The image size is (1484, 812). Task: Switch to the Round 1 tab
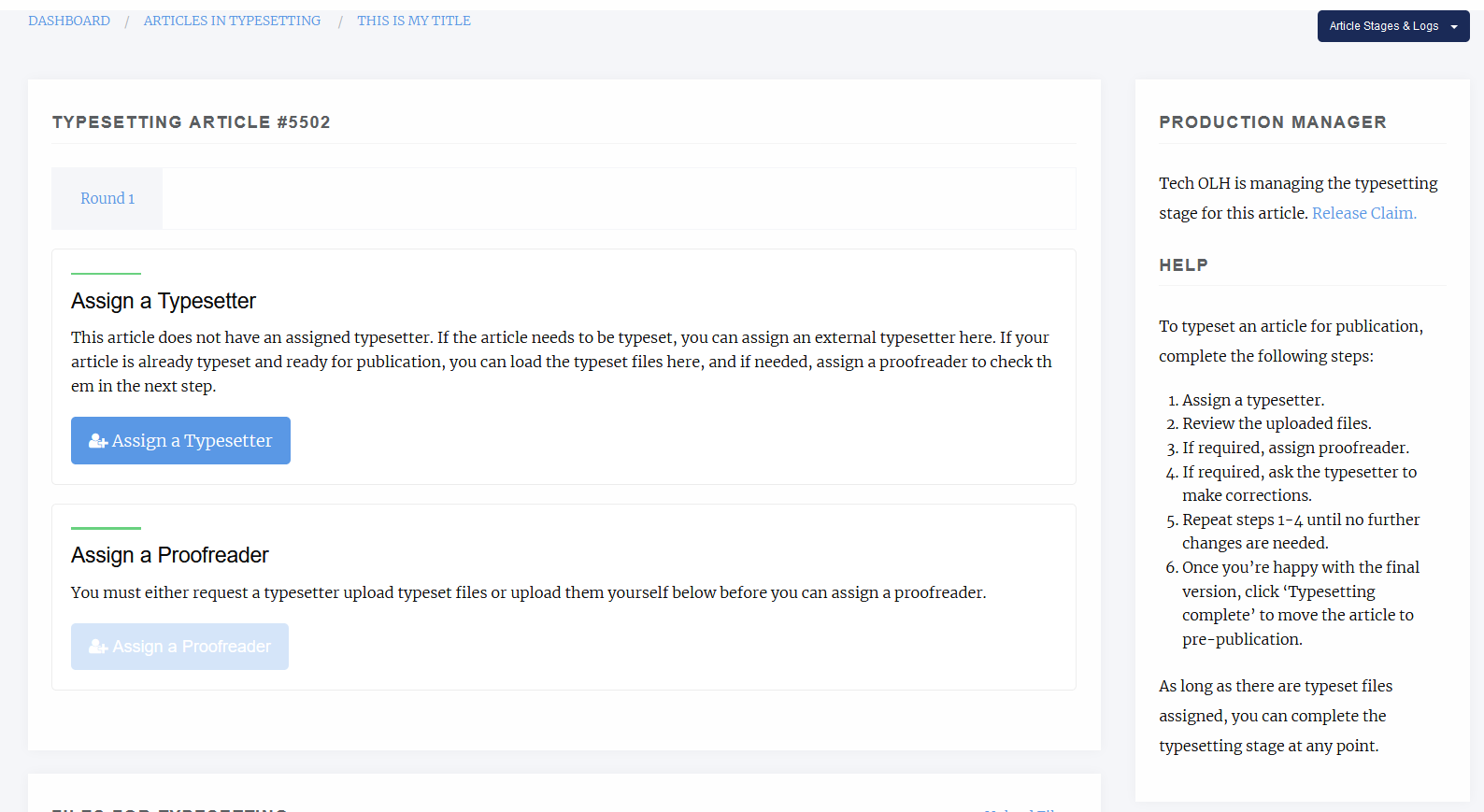click(107, 198)
